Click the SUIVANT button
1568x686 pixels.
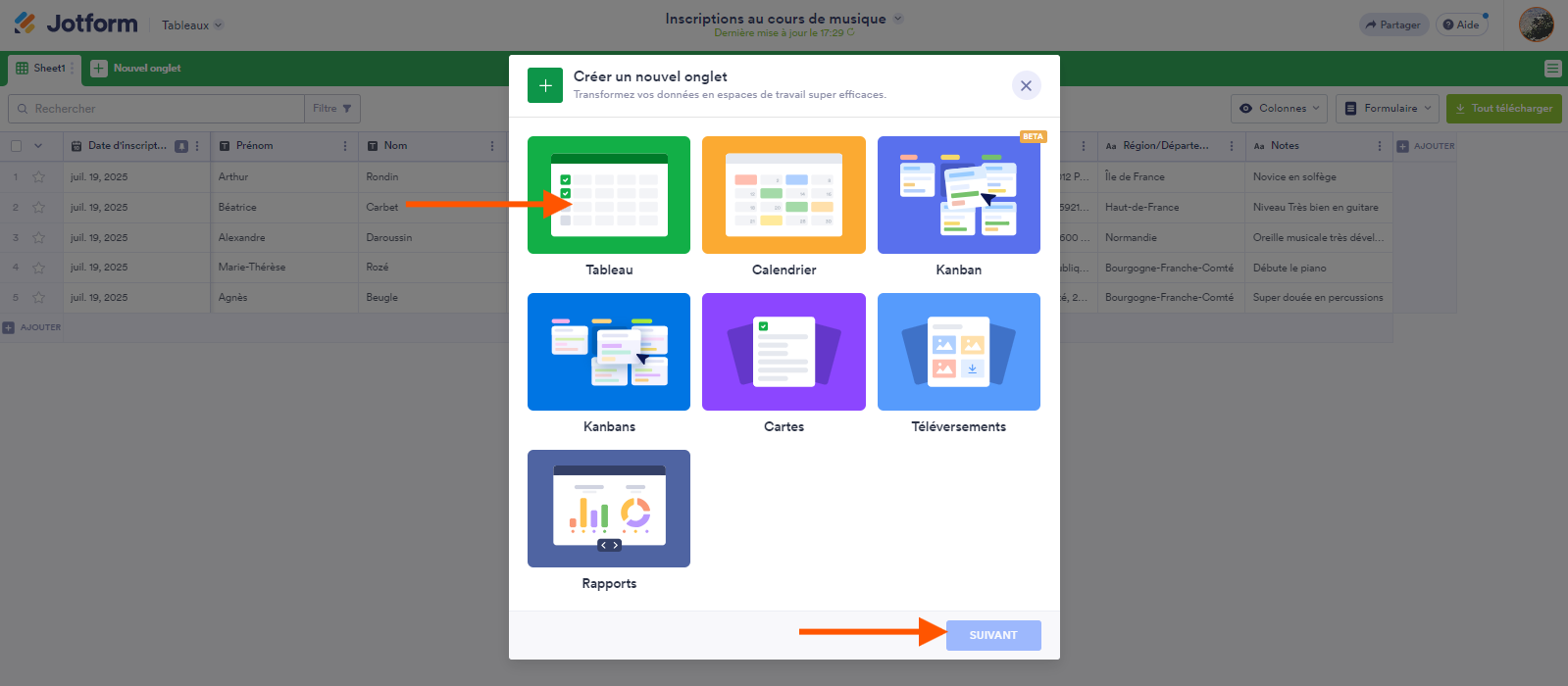coord(993,635)
